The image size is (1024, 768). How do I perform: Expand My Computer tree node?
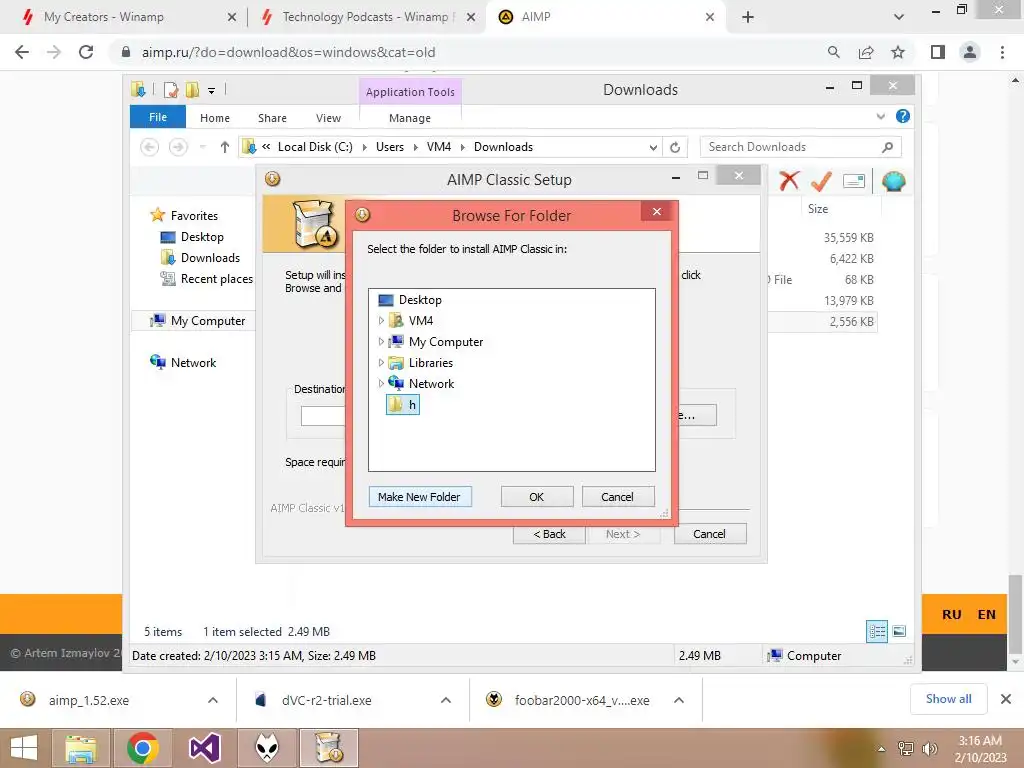tap(381, 342)
